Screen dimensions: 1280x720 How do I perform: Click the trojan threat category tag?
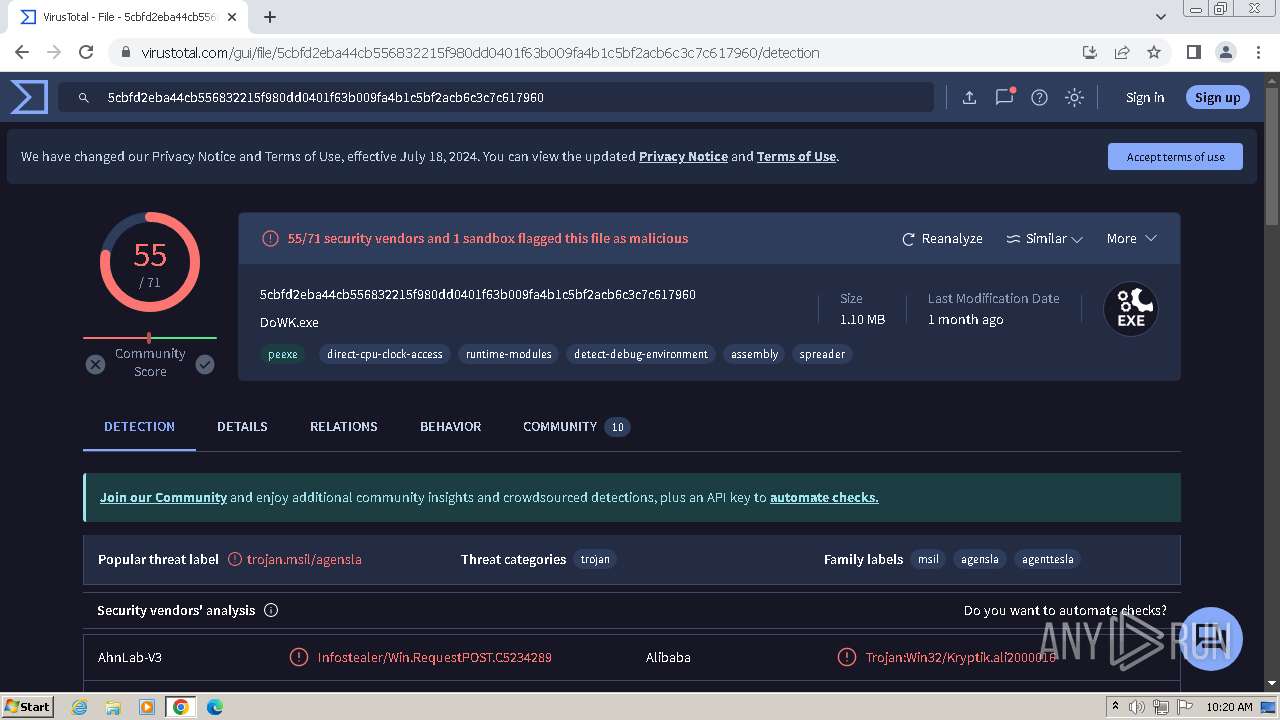pyautogui.click(x=595, y=560)
